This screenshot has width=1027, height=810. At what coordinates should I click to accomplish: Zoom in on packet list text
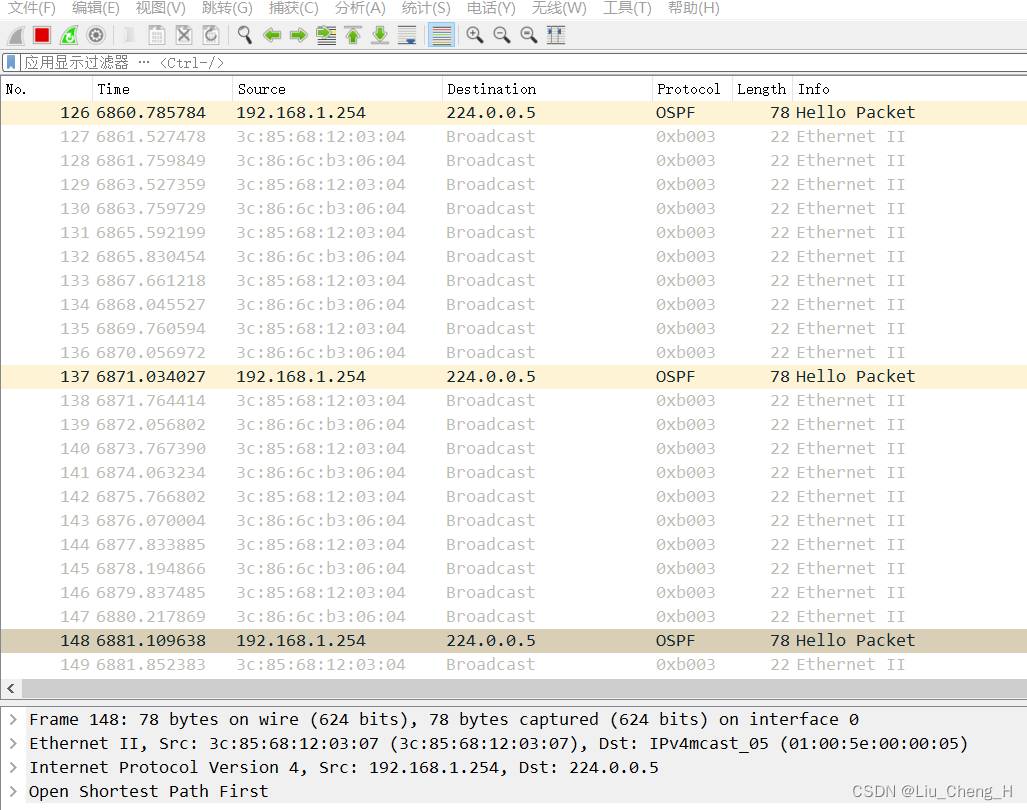475,35
